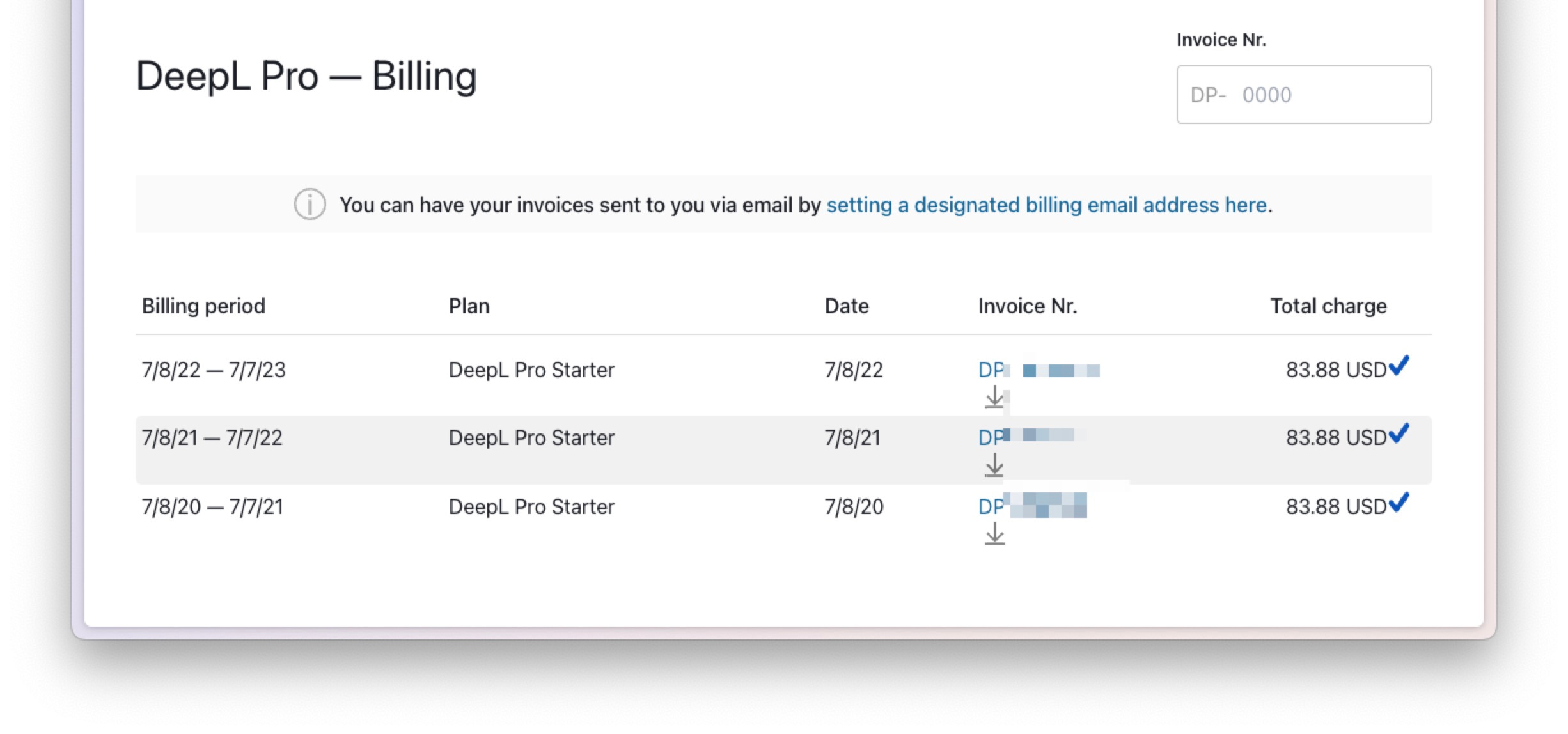
Task: Download the invoice dated 7/8/20
Action: coord(994,533)
